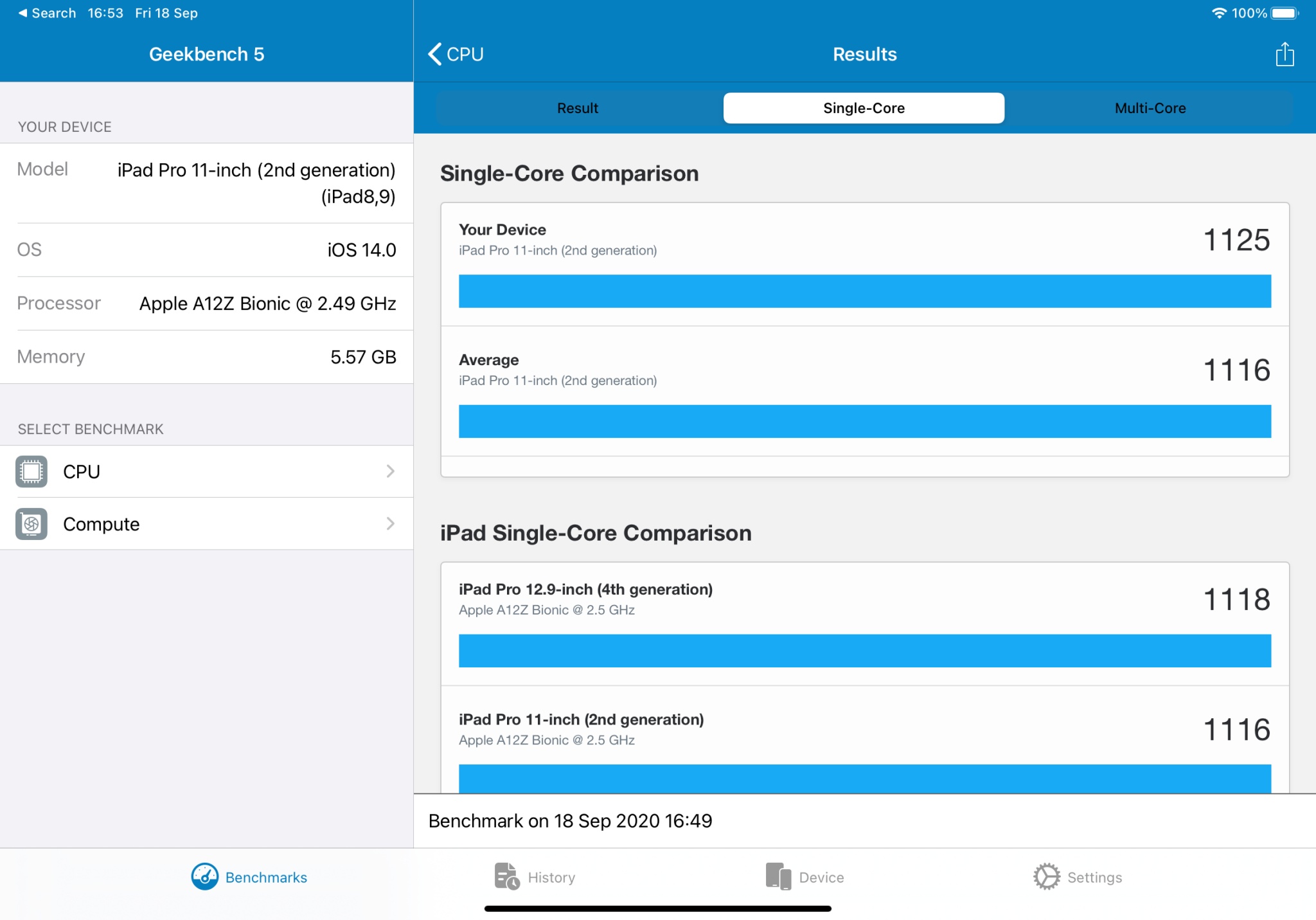
Task: Switch to the Multi-Core segment
Action: tap(1150, 108)
